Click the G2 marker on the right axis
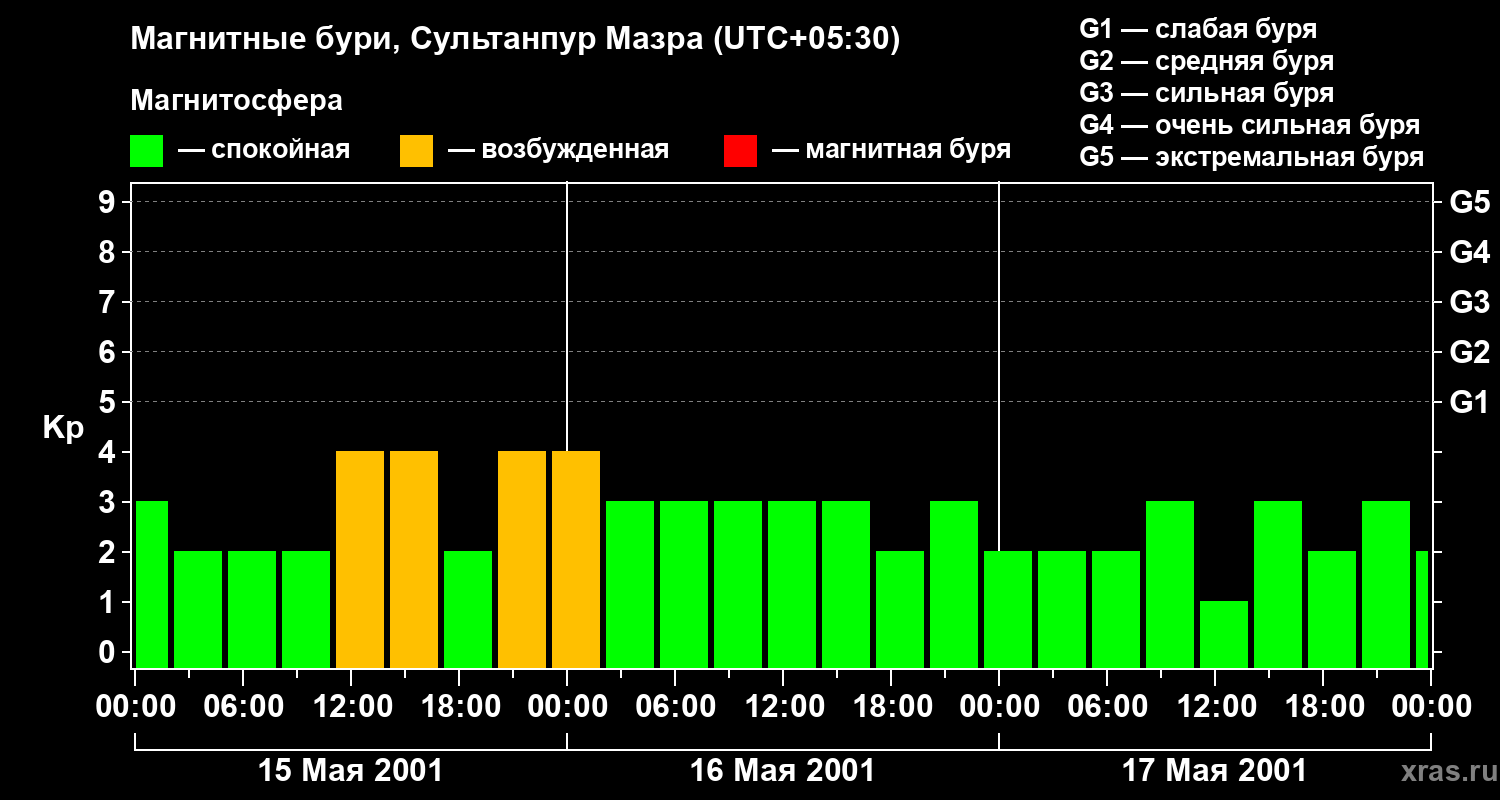Screen dimensions: 1500x800 (1469, 352)
